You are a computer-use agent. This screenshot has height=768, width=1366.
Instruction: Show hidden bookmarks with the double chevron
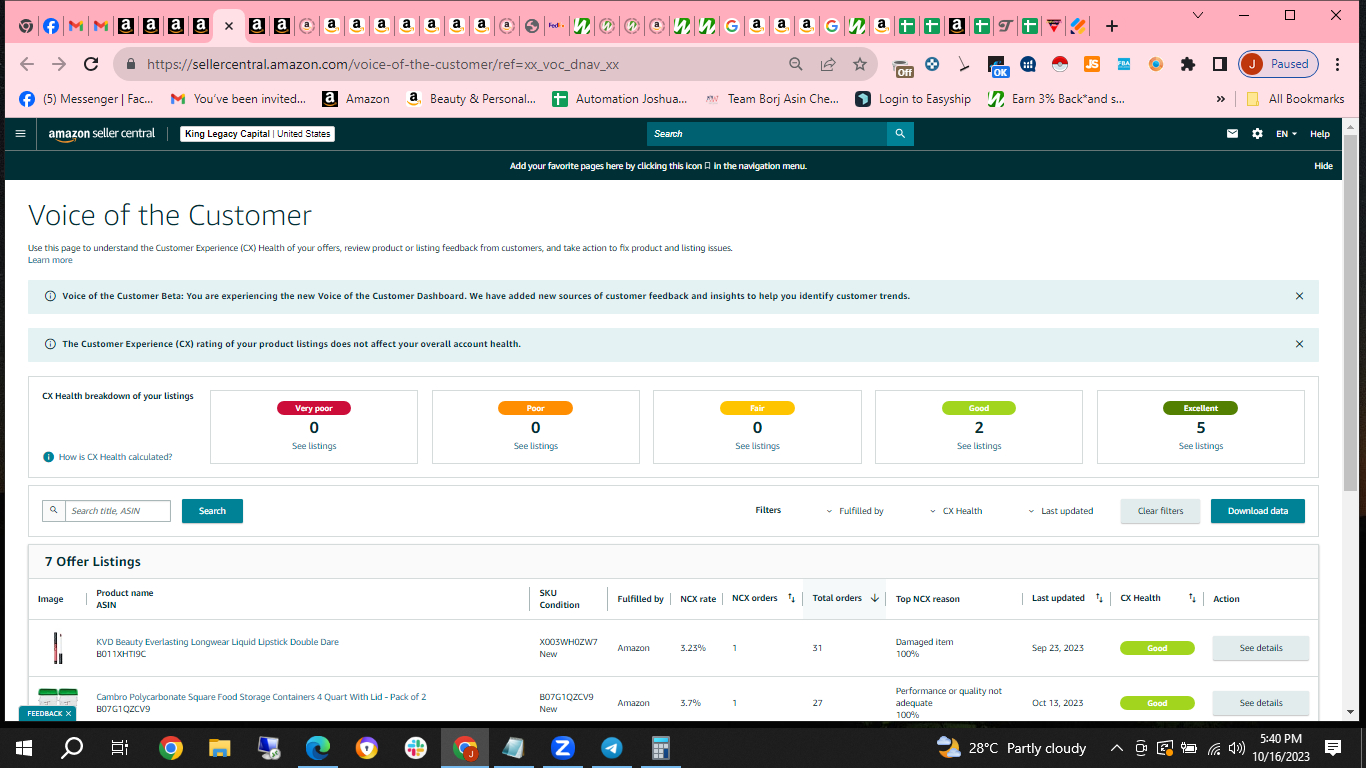click(1220, 99)
